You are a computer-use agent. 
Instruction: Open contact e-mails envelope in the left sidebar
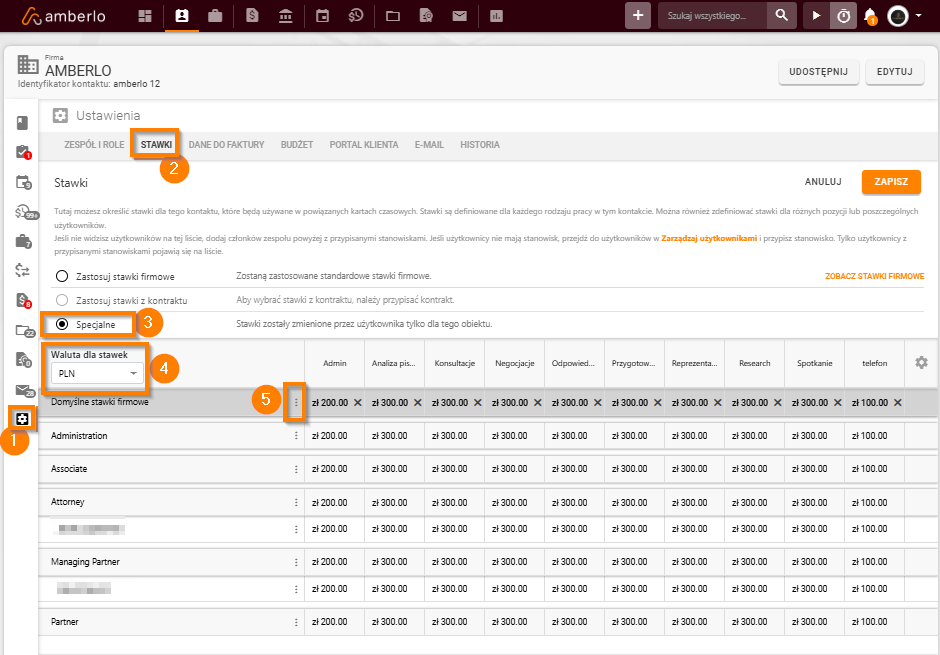pyautogui.click(x=24, y=391)
